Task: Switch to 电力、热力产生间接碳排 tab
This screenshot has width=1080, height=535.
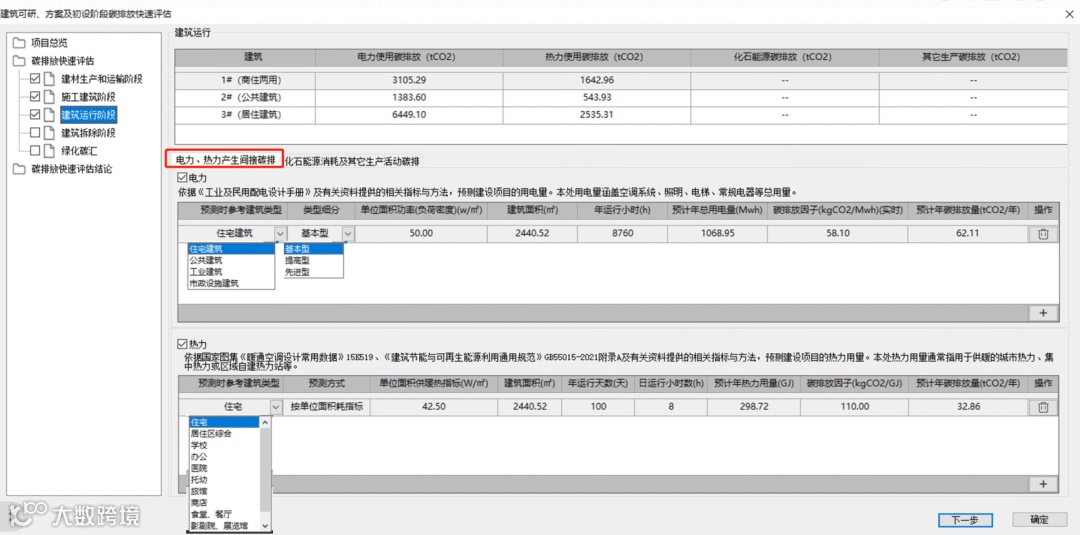Action: click(x=224, y=160)
